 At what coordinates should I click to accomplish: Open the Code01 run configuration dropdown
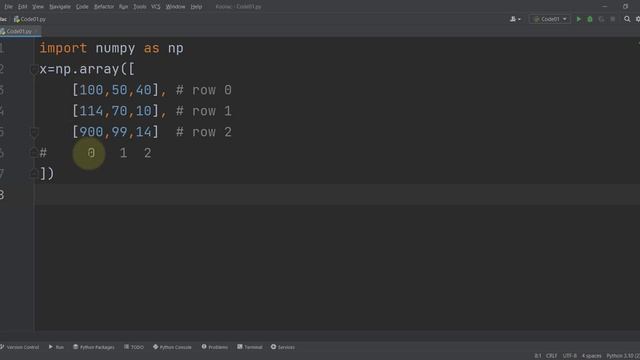(x=550, y=19)
